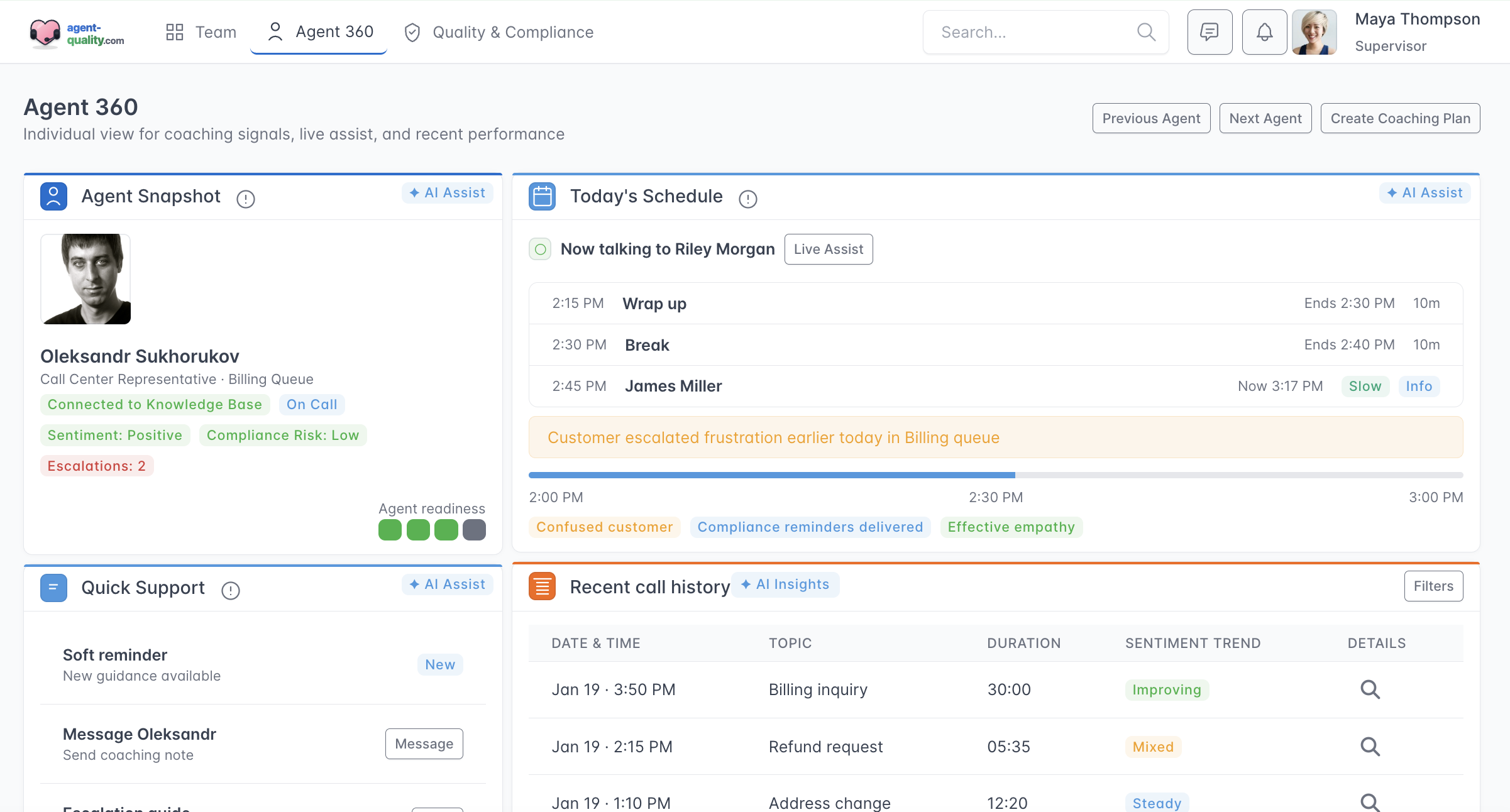Open Quality & Compliance tab

(x=499, y=32)
